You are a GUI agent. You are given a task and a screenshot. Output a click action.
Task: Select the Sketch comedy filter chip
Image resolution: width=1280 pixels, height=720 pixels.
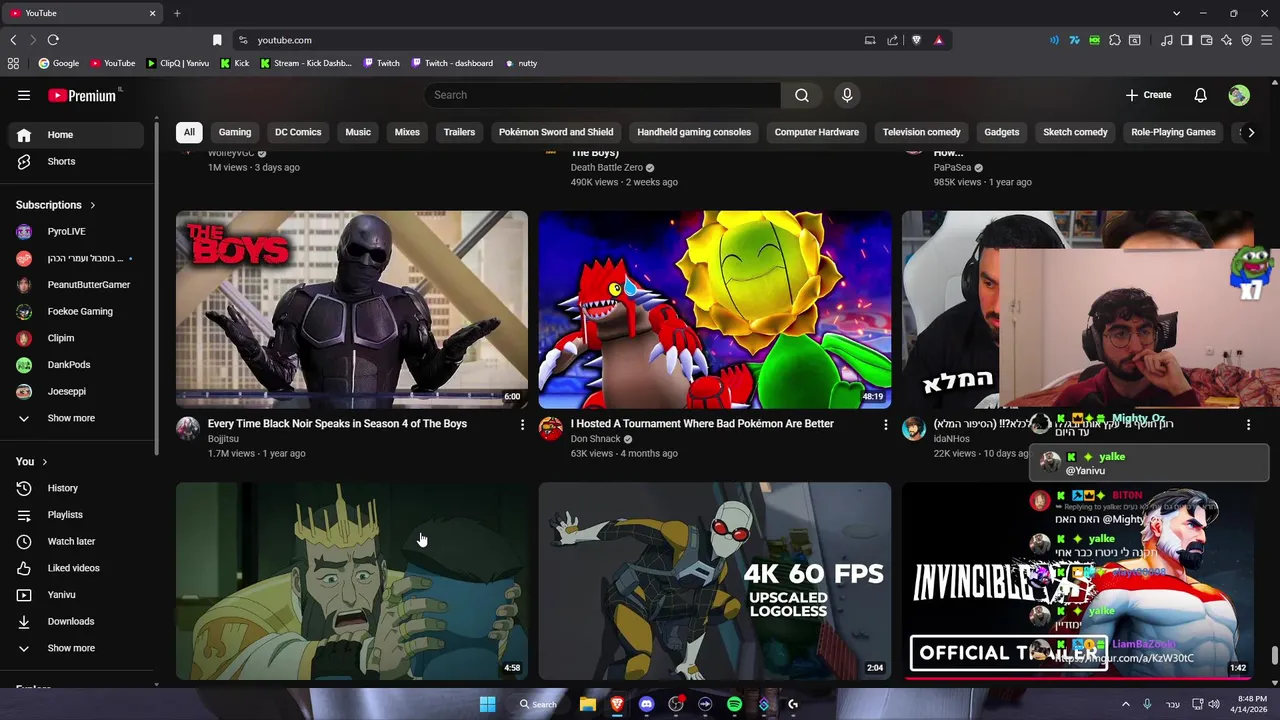tap(1075, 132)
